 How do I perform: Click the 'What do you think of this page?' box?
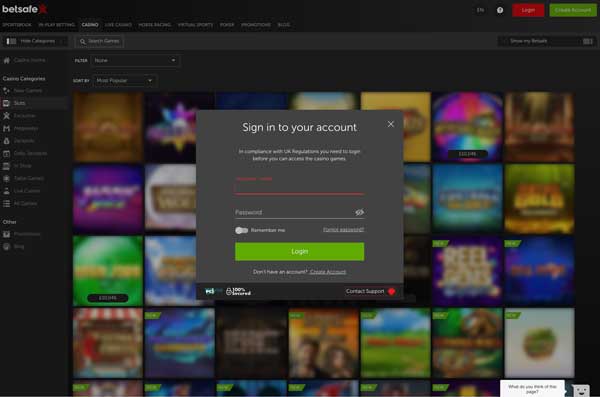point(532,389)
